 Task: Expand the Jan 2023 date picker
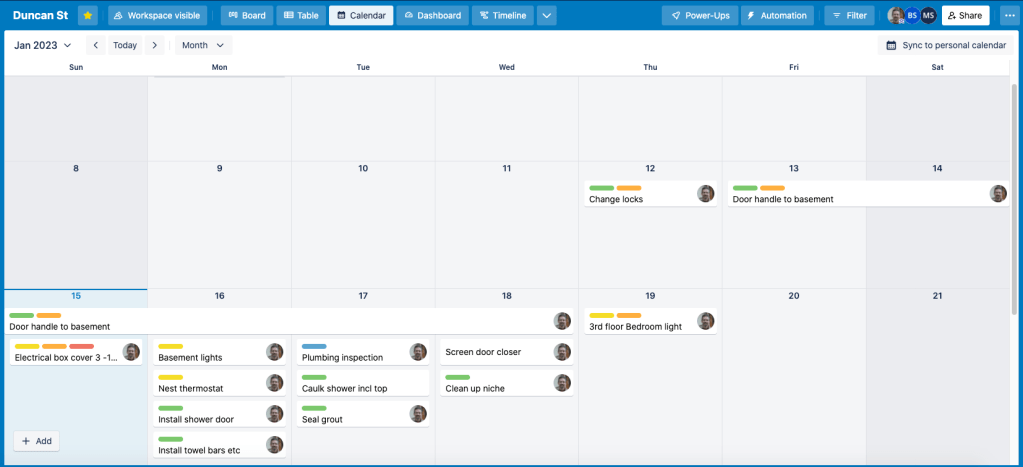[x=43, y=45]
